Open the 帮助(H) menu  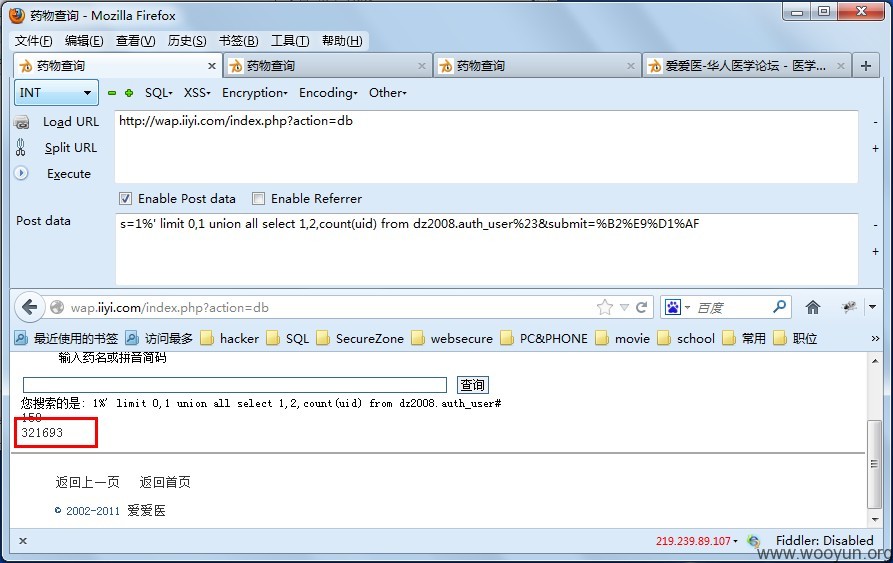(342, 40)
